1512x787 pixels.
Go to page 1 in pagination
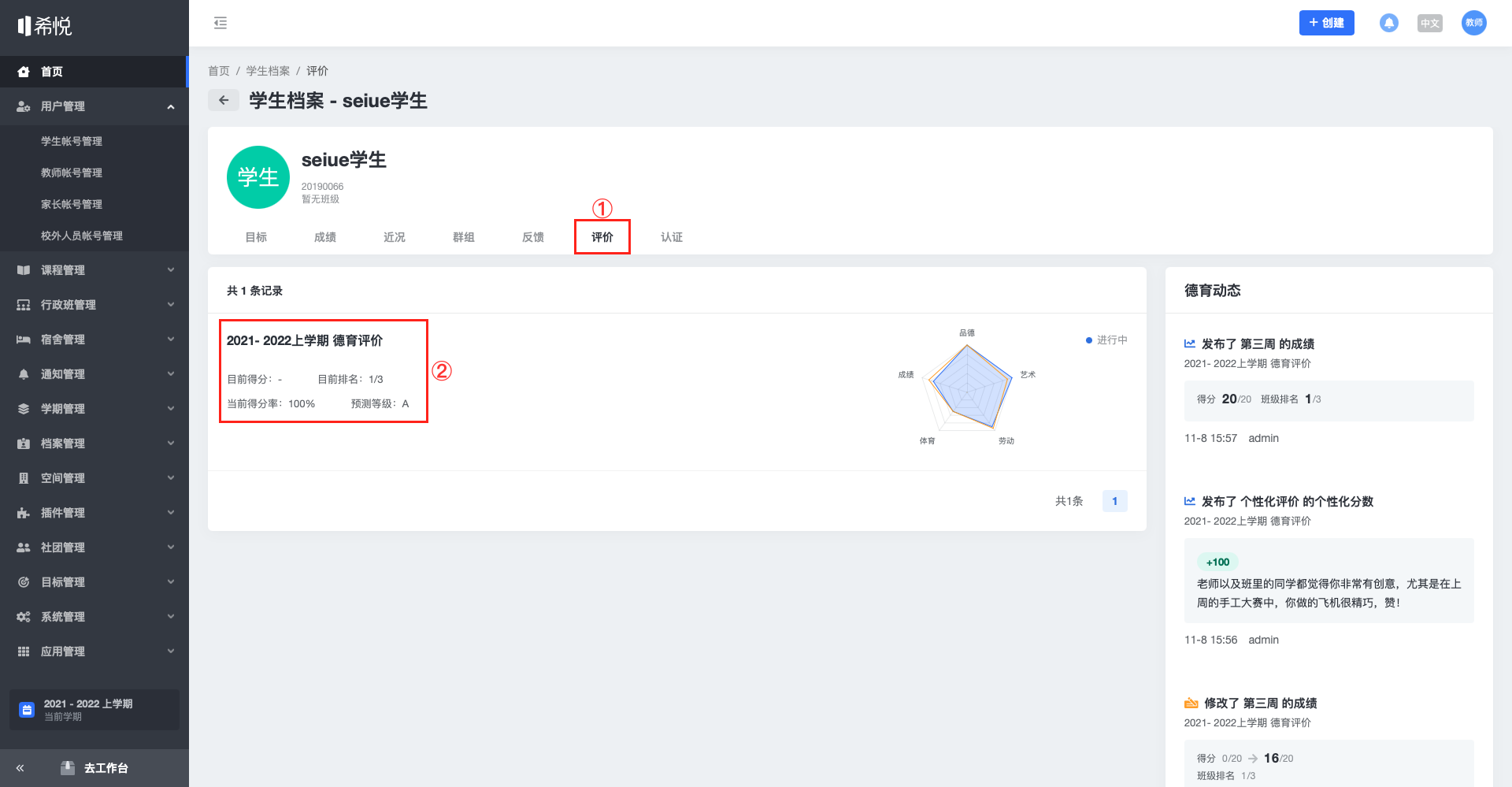(1114, 501)
